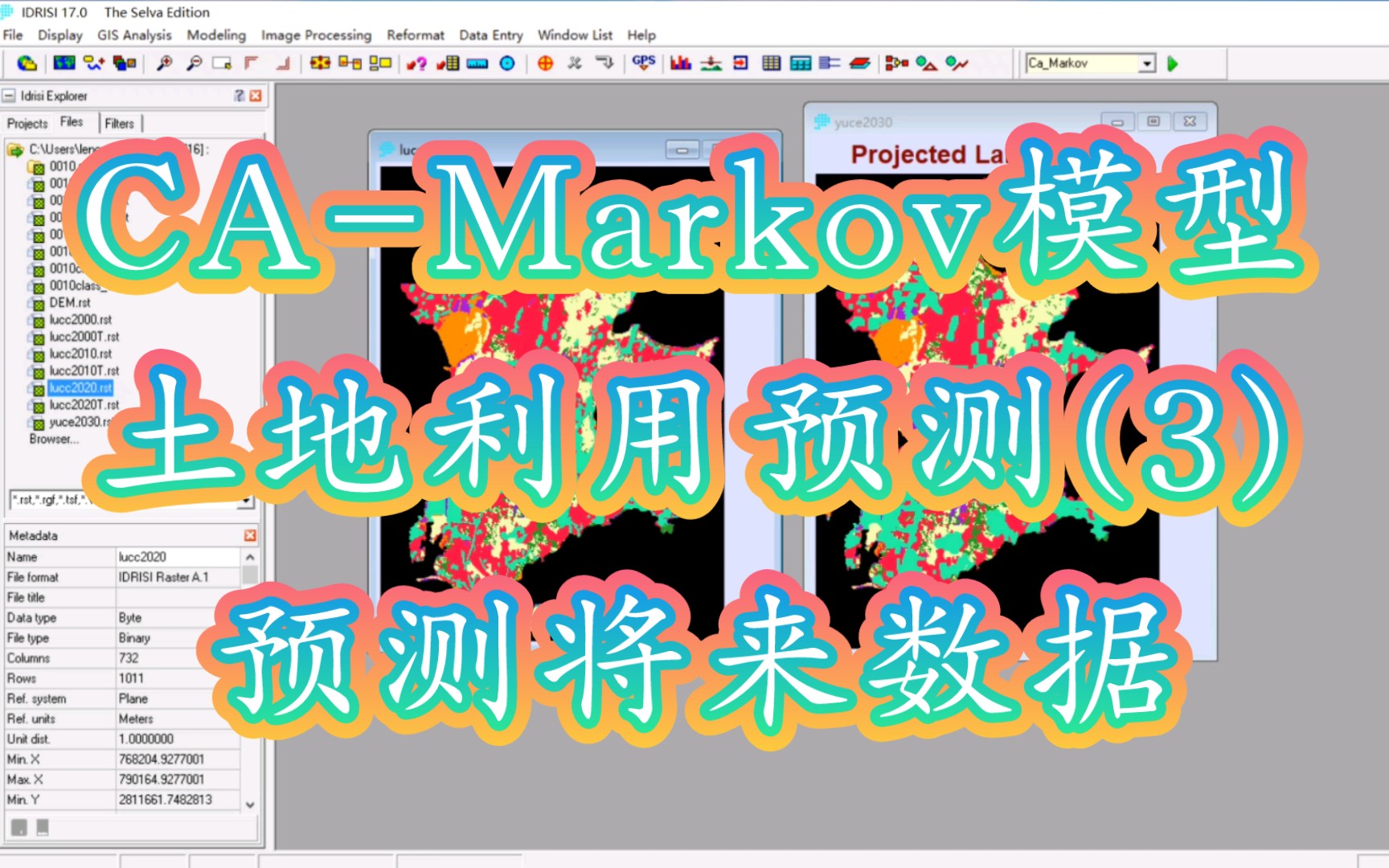1389x868 pixels.
Task: Click the Columns value 732 cell
Action: (x=178, y=658)
